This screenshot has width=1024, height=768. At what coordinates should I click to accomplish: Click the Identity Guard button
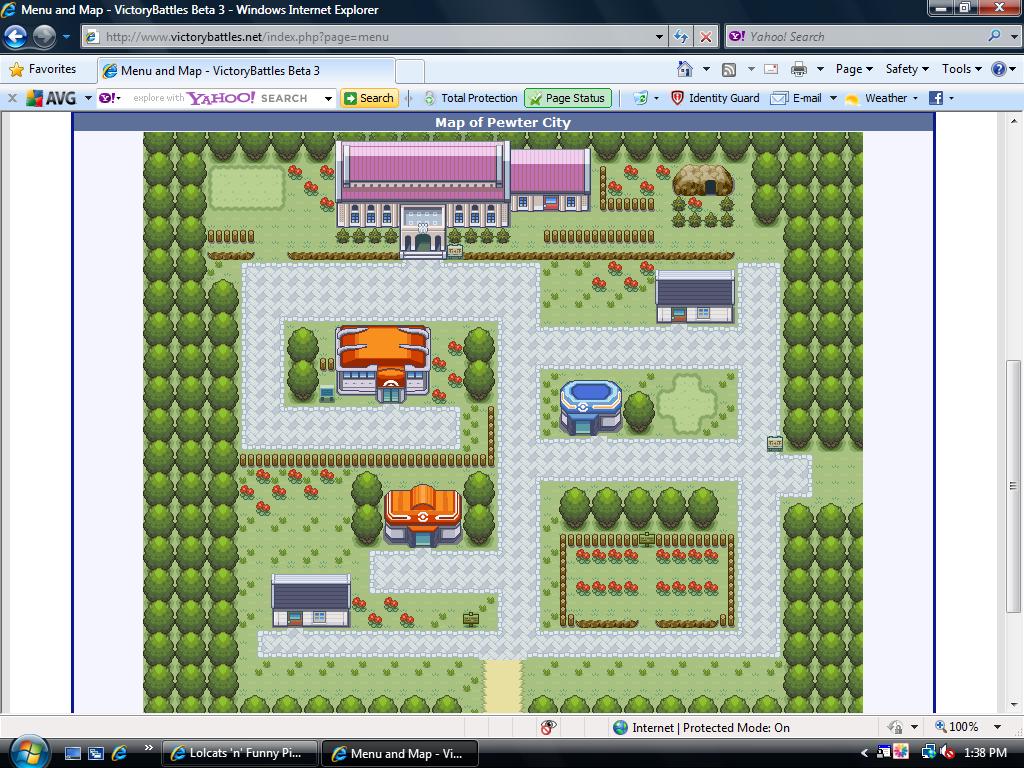[714, 98]
